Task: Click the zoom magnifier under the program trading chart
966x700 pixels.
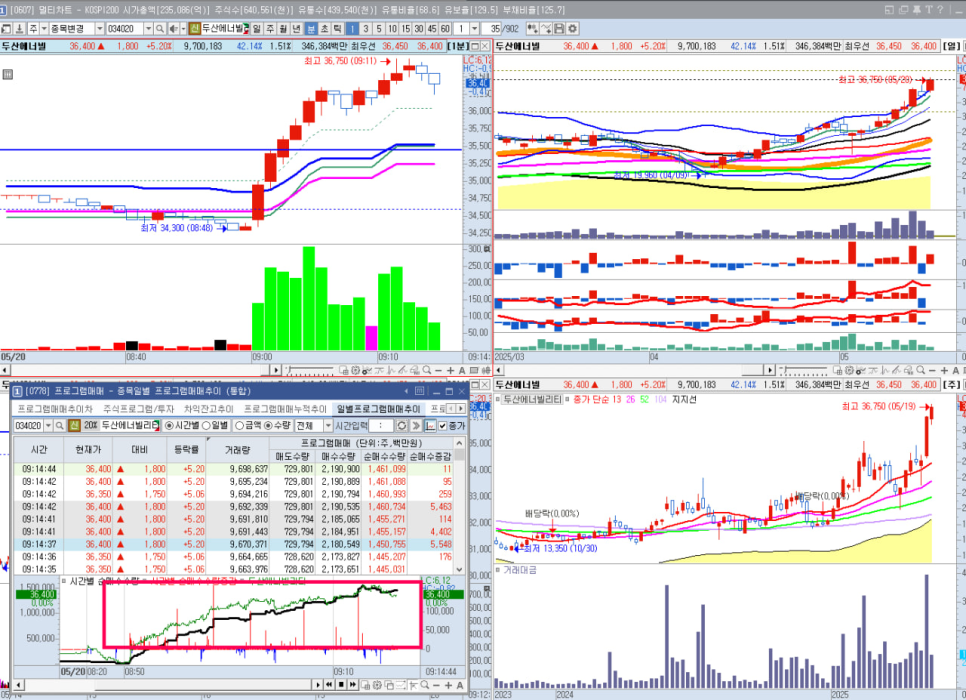Action: 424,685
